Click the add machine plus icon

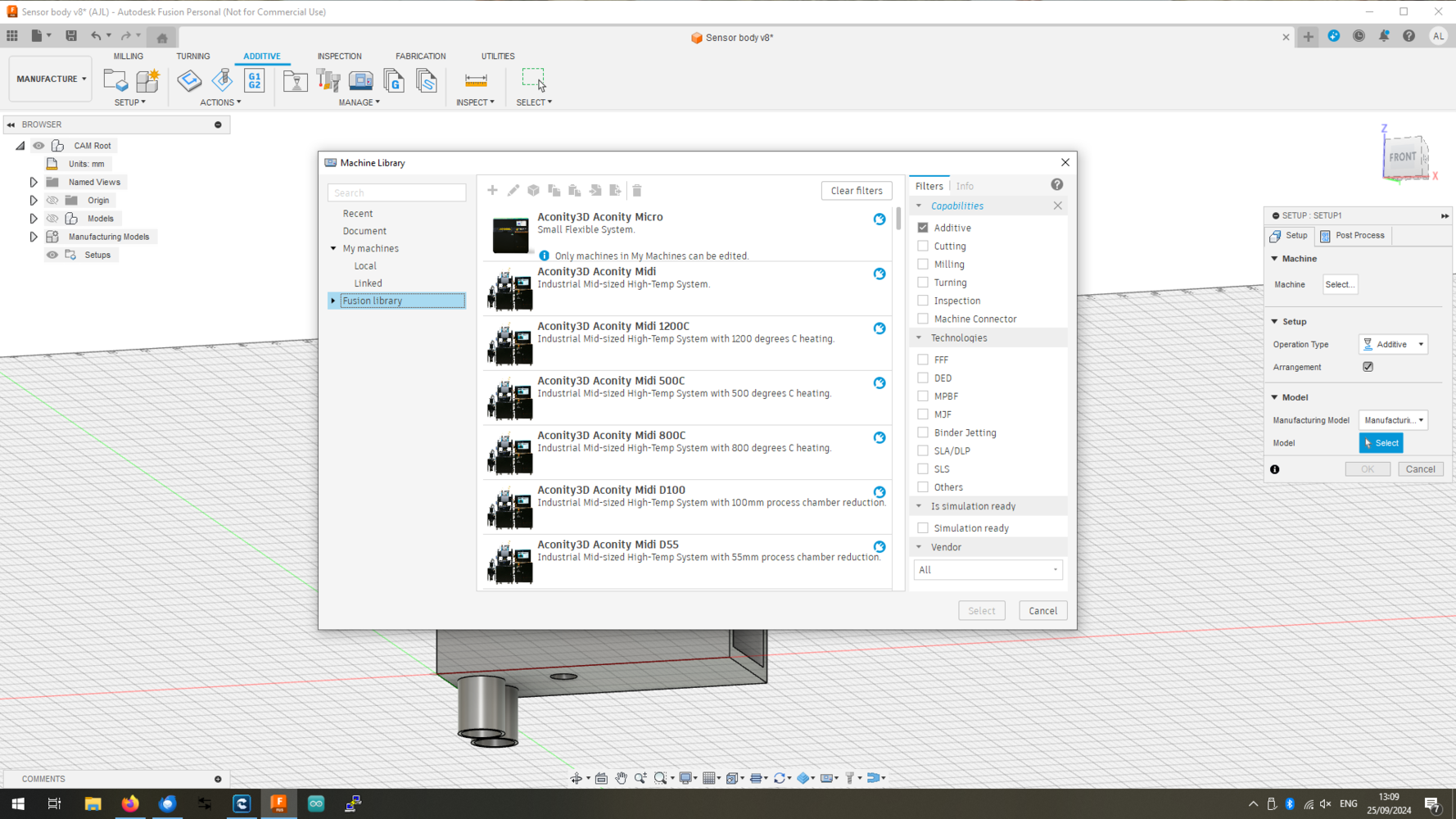[x=492, y=190]
